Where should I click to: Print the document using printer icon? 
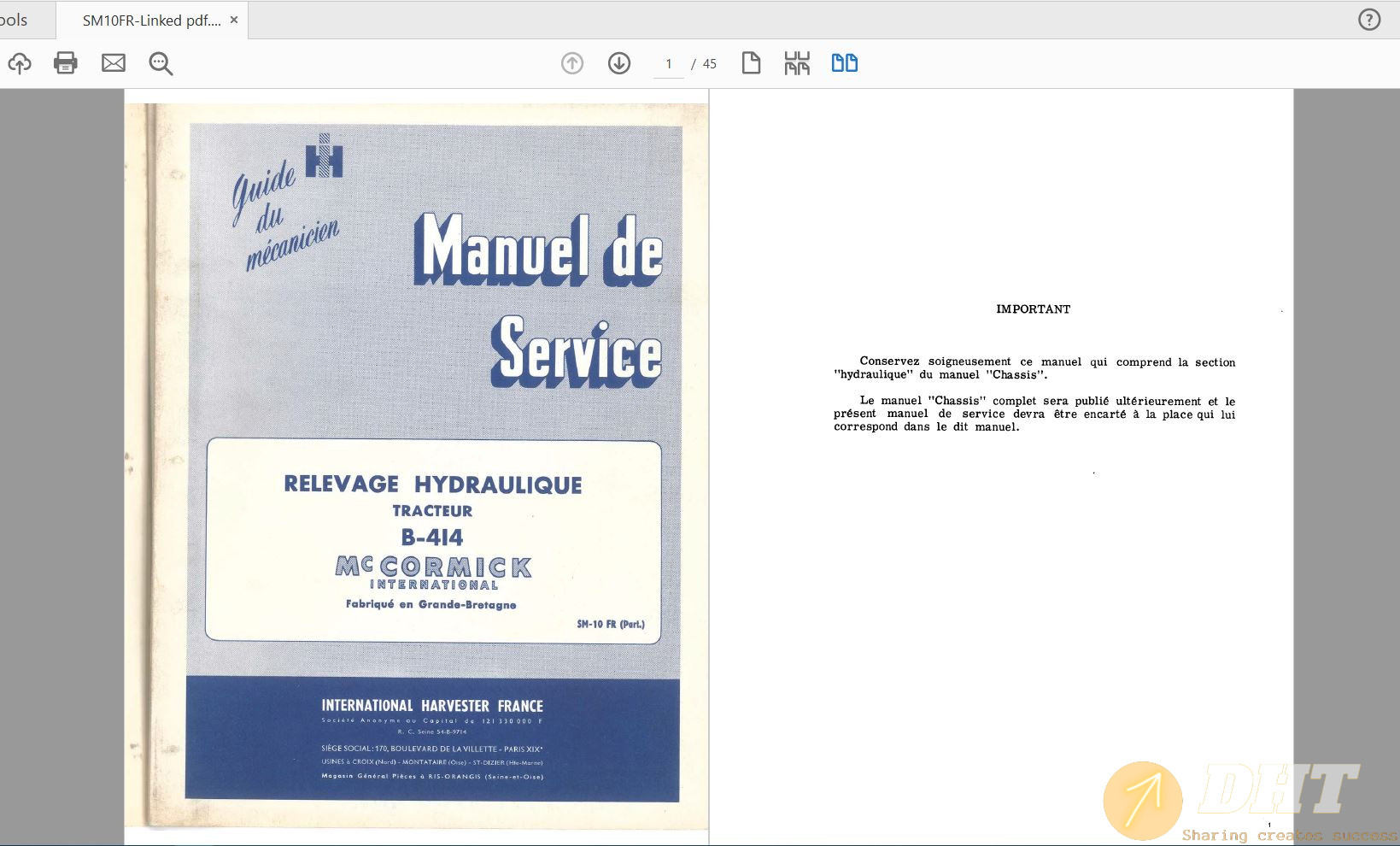point(66,63)
